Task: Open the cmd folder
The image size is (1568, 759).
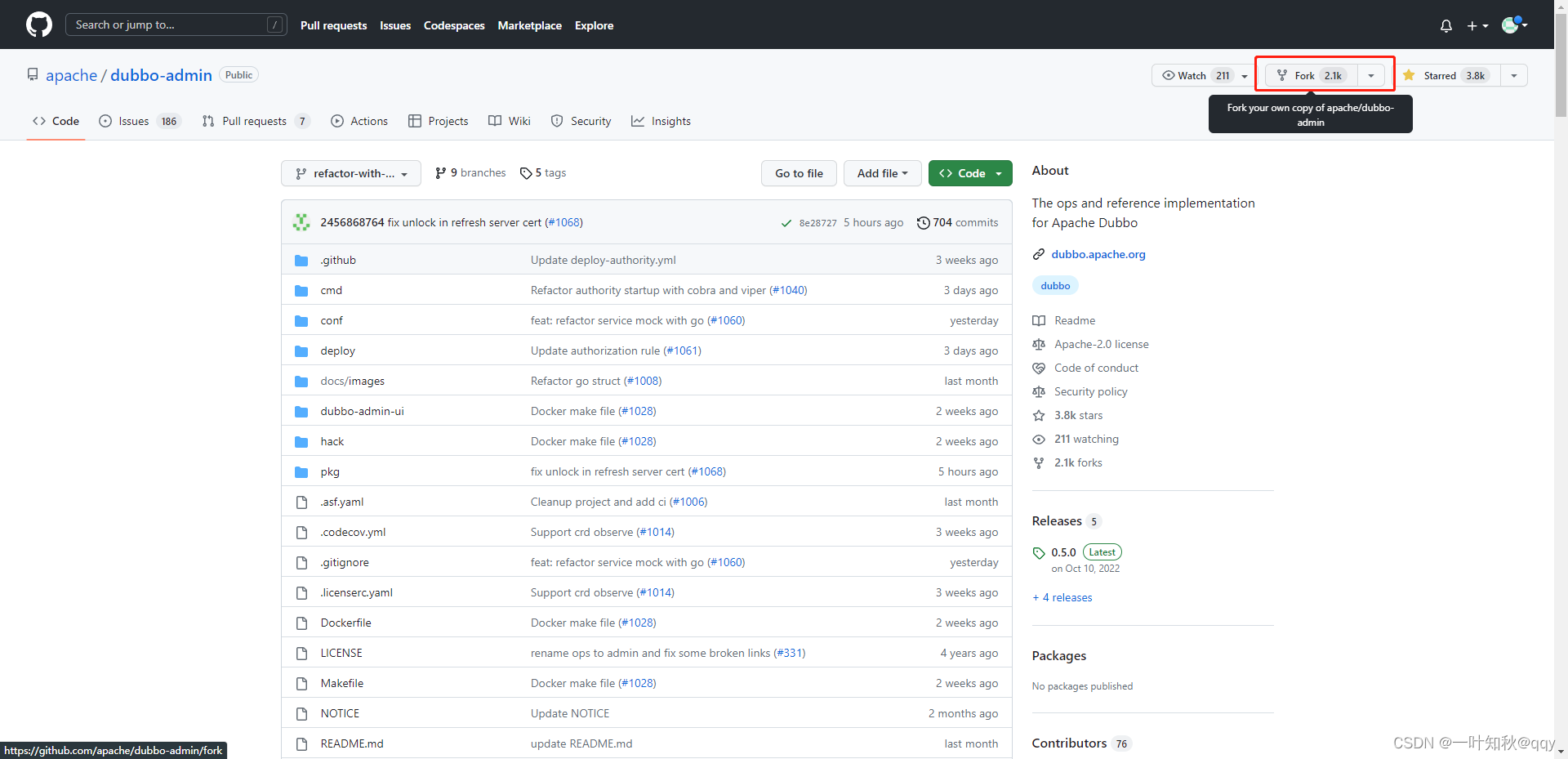Action: tap(331, 290)
